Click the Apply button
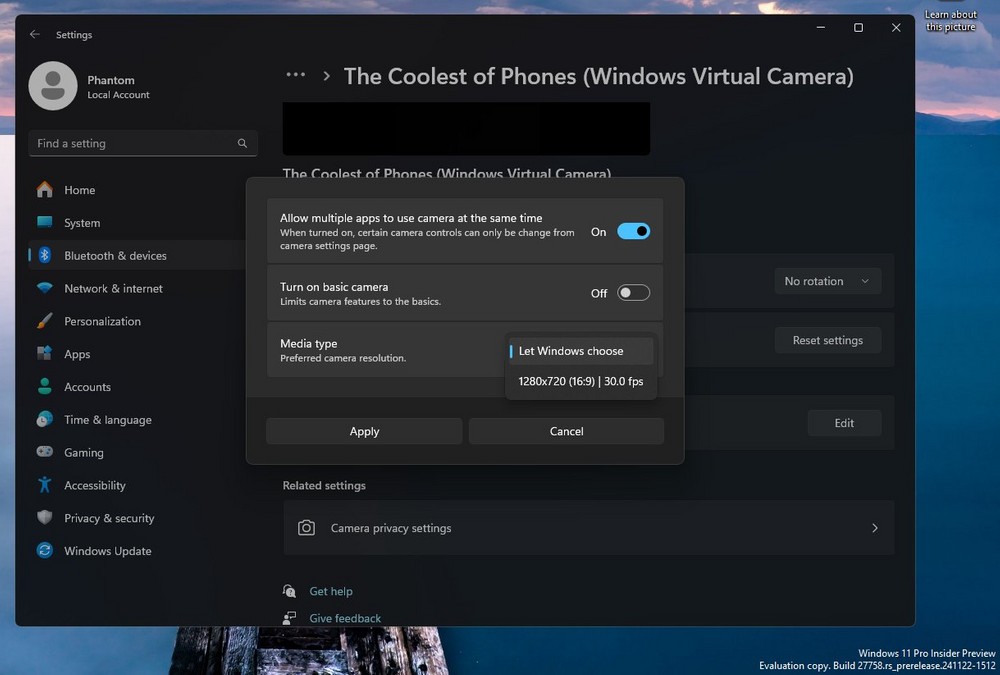Screen dimensions: 1000x675 364,431
